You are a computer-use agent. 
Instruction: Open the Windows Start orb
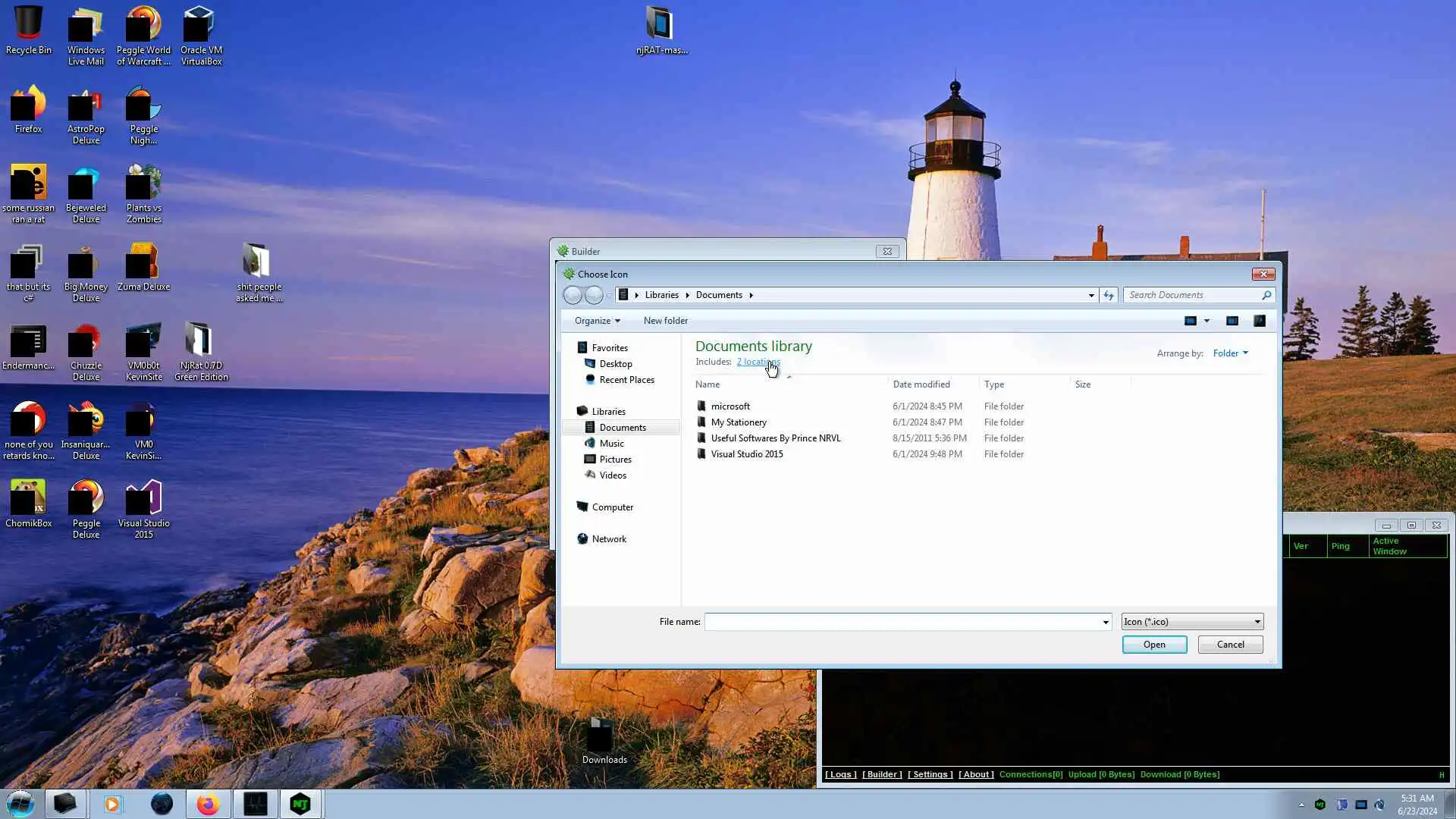coord(20,804)
